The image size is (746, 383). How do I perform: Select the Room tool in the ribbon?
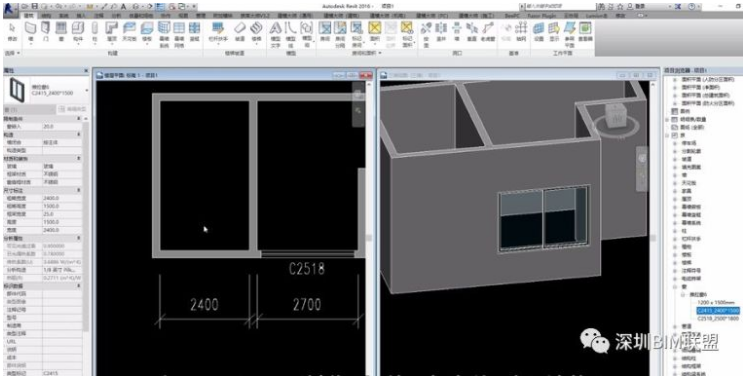tap(325, 30)
